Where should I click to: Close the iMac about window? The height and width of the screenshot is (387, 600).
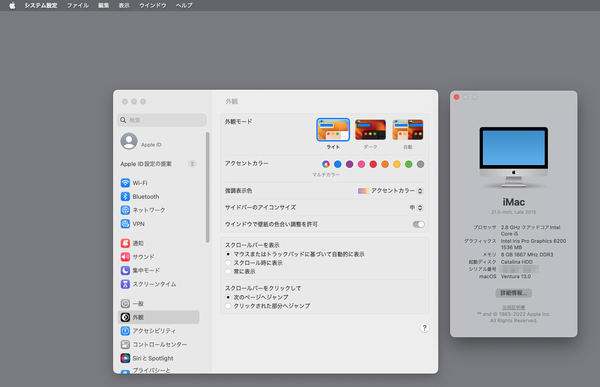456,97
